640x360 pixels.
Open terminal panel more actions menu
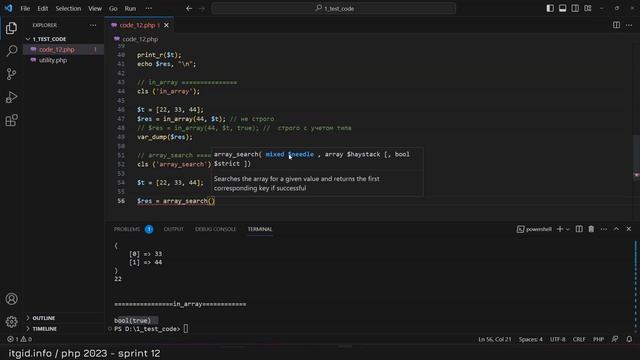coord(604,229)
